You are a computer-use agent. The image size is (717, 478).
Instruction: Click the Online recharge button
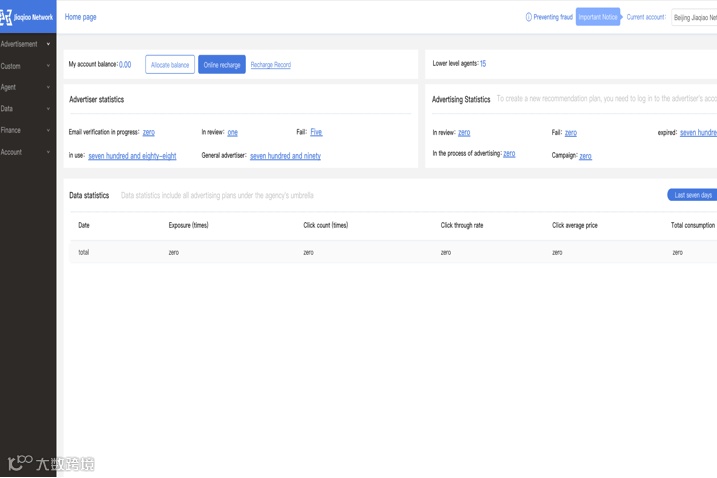click(x=222, y=64)
